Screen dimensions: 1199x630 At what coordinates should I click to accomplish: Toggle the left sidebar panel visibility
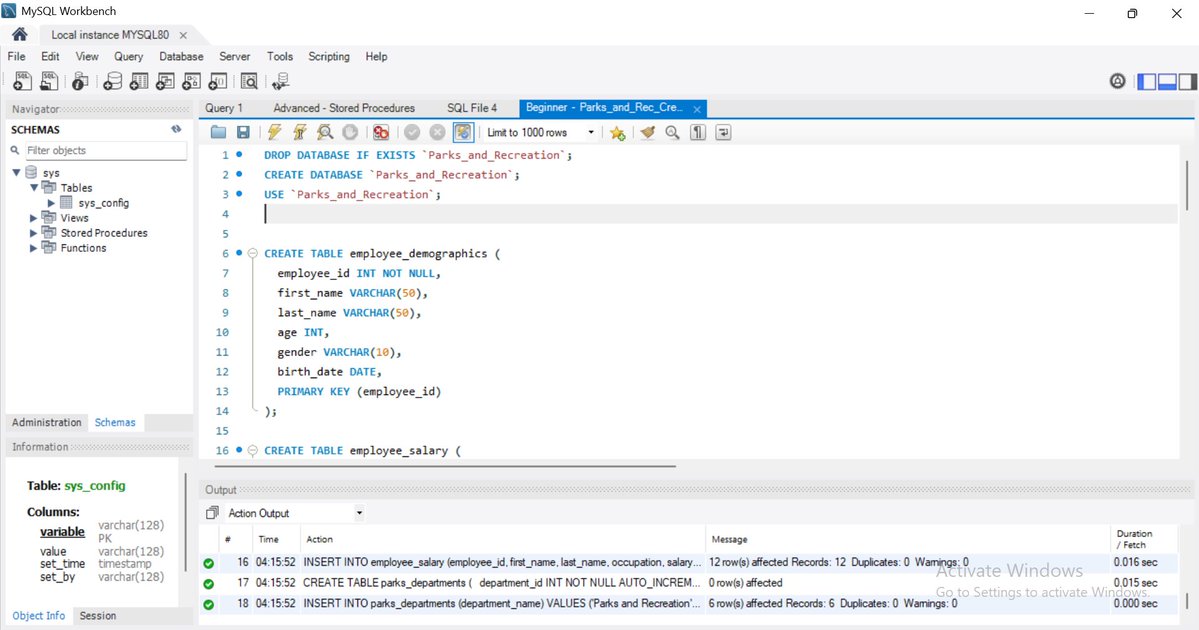click(1147, 82)
